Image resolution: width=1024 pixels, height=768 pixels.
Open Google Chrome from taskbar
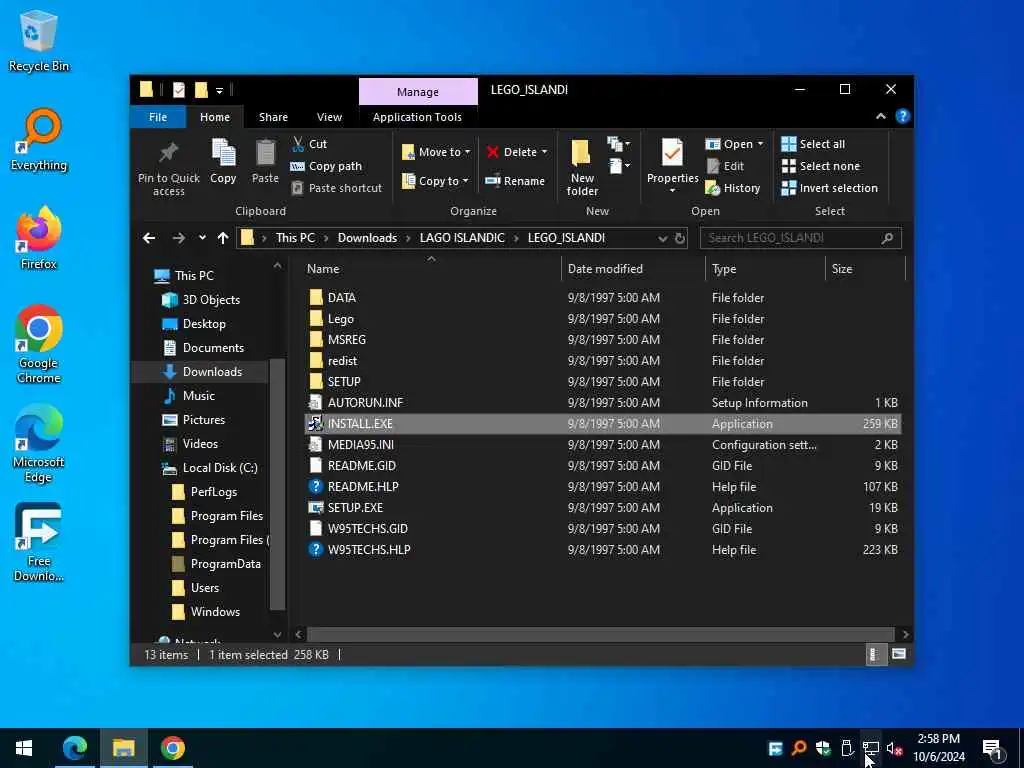(x=173, y=748)
